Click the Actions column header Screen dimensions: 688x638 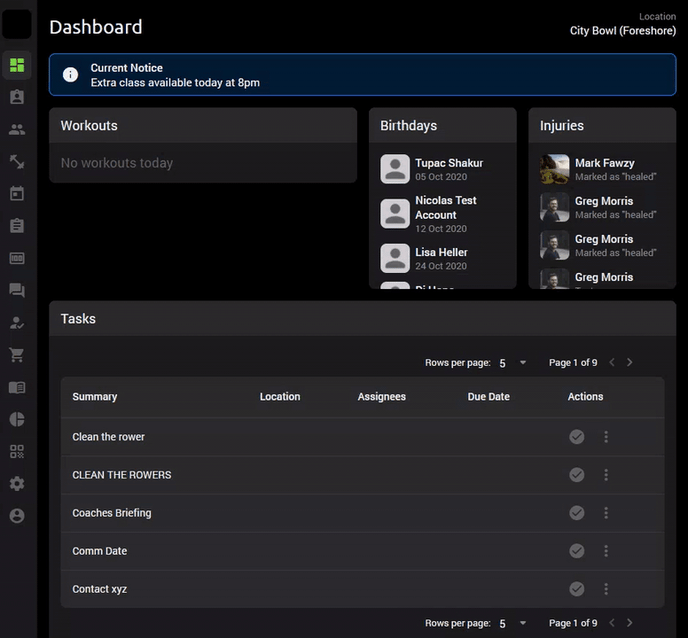[x=585, y=397]
